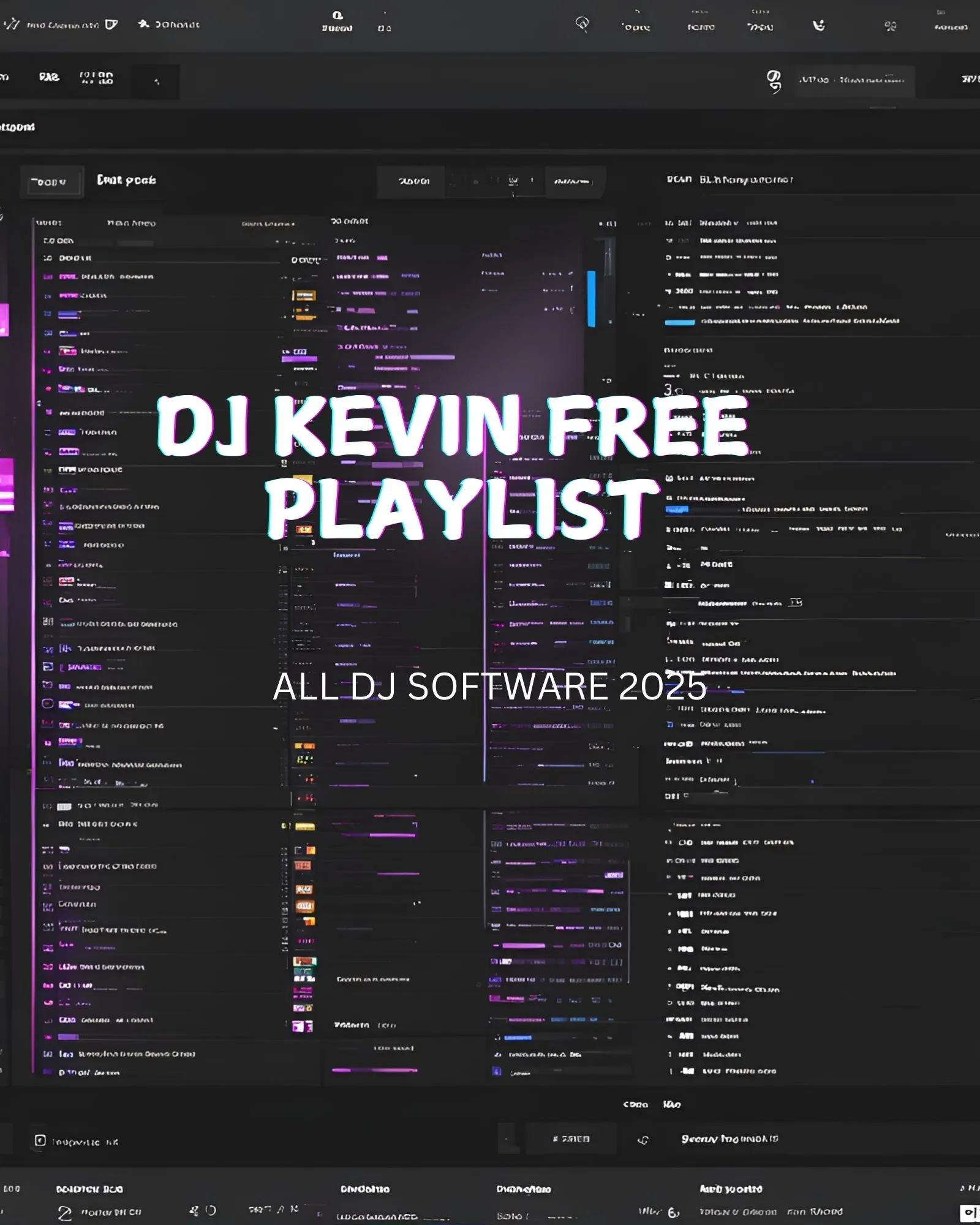Image resolution: width=980 pixels, height=1225 pixels.
Task: Expand the search combo box in the header
Action: [851, 81]
